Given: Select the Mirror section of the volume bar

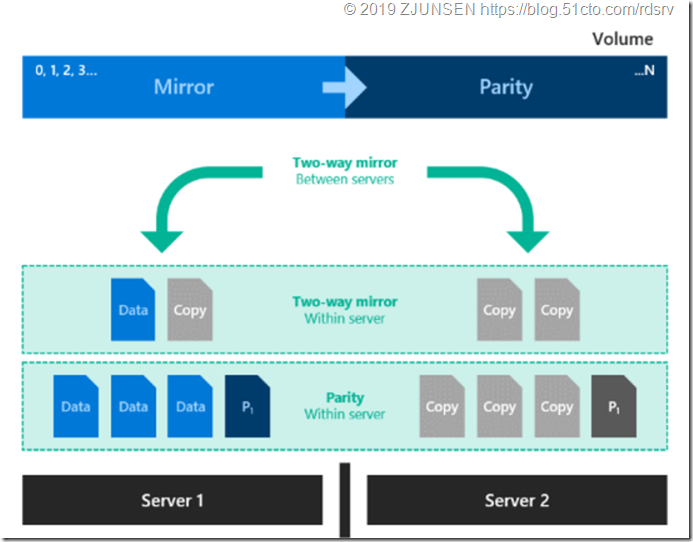Looking at the screenshot, I should click(x=184, y=87).
